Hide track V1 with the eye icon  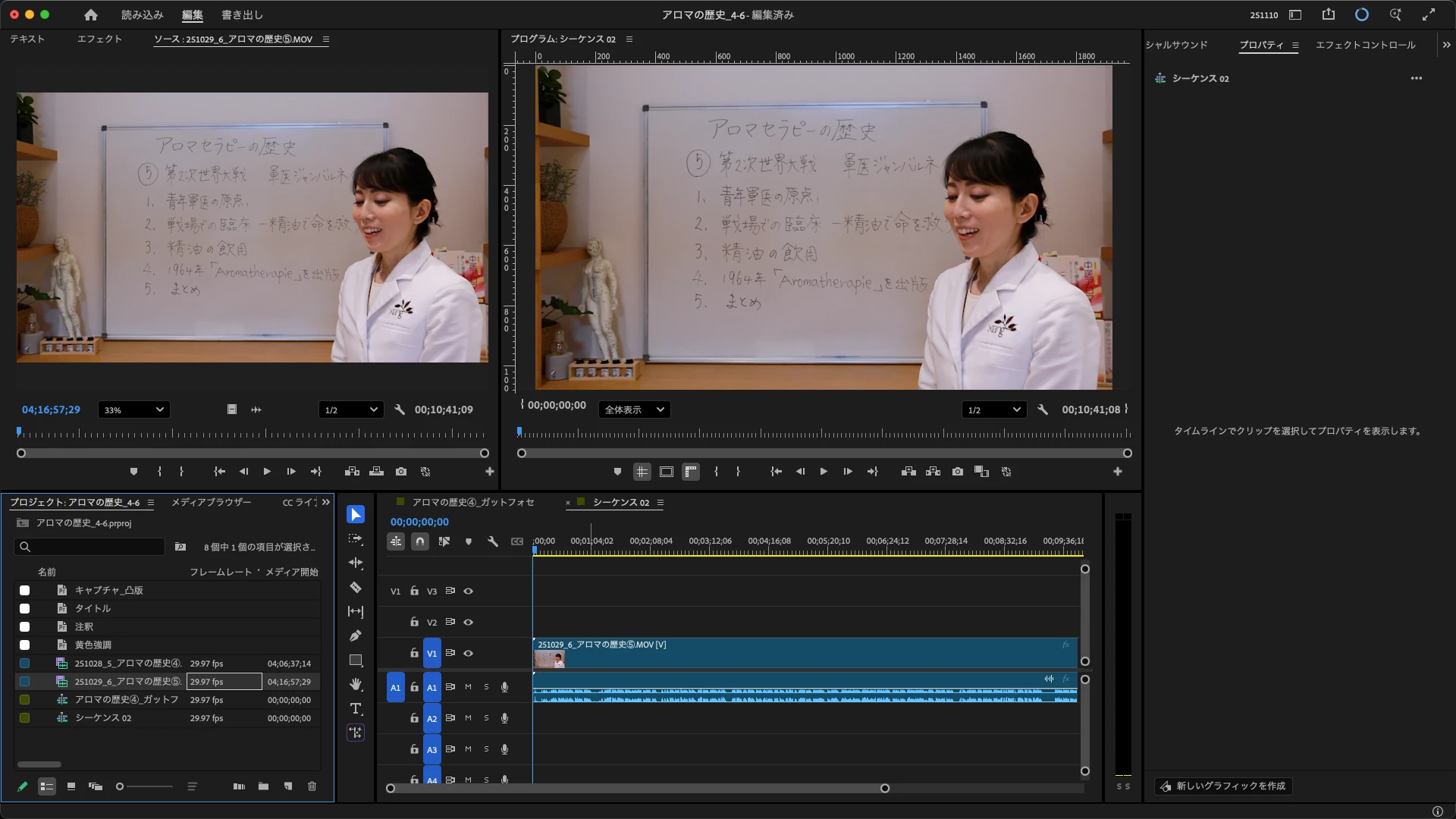[x=469, y=653]
